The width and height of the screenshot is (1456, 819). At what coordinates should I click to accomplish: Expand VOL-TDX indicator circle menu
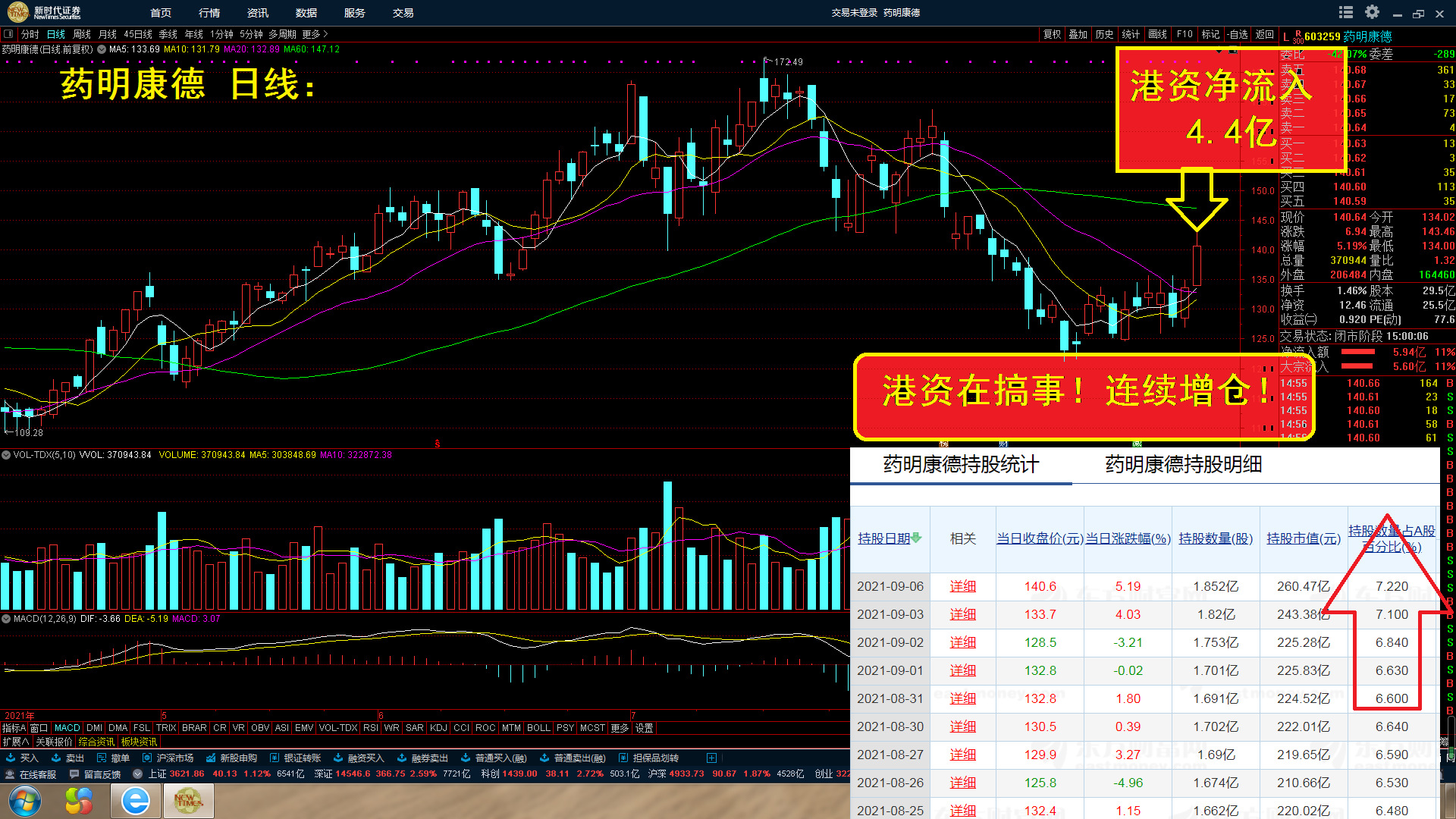pos(6,455)
